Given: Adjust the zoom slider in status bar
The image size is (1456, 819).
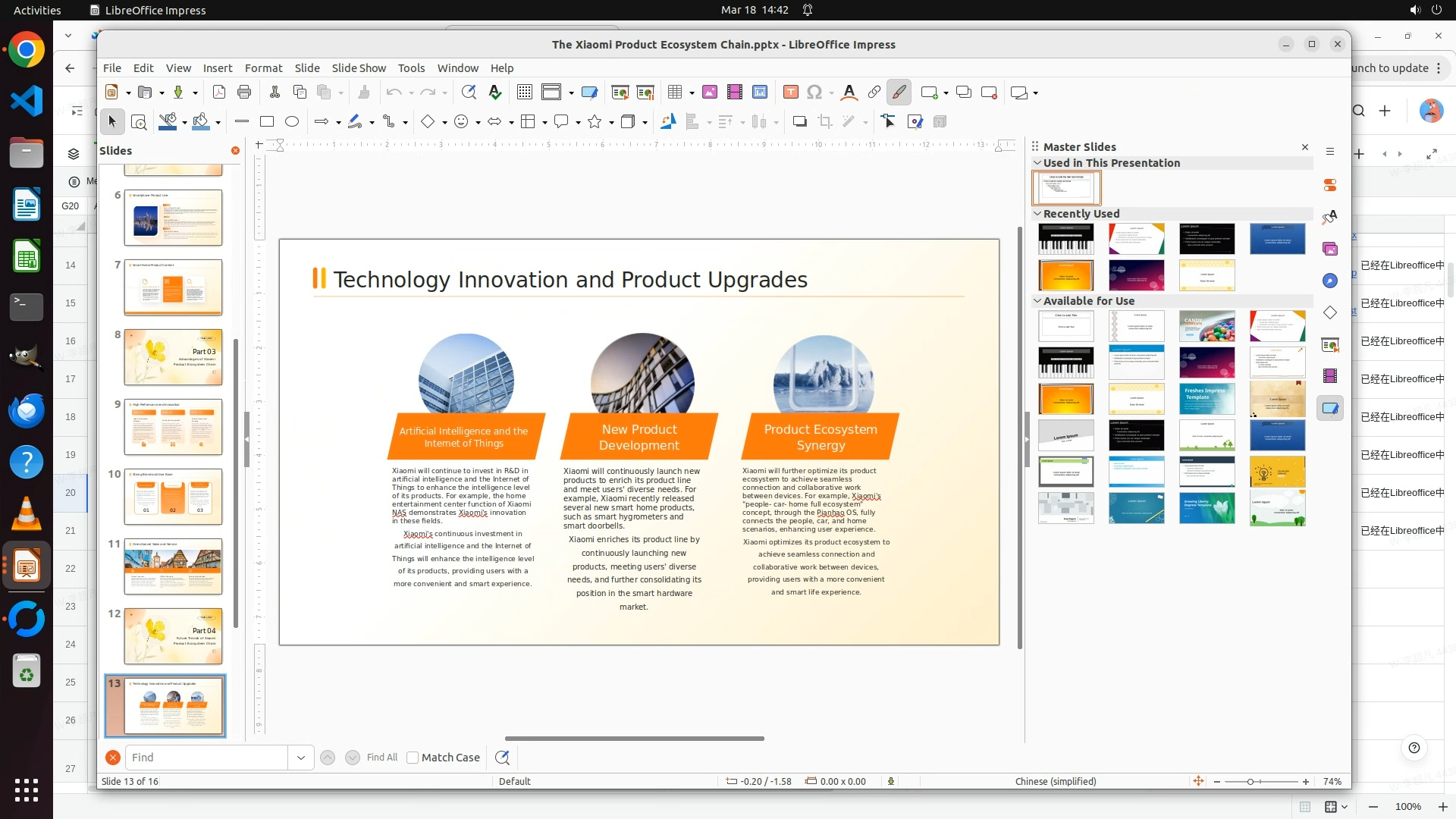Looking at the screenshot, I should point(1250,781).
